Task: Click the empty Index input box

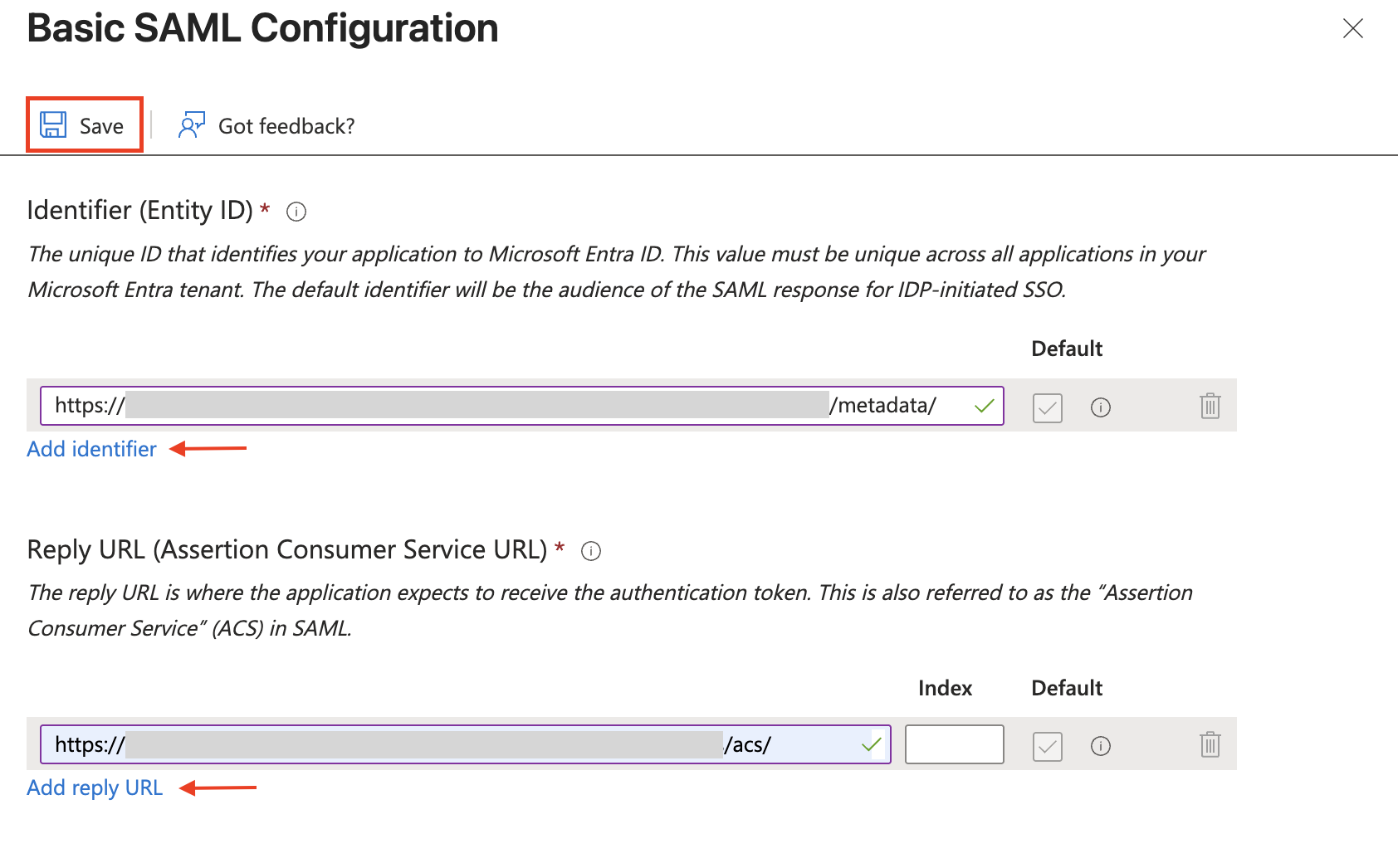Action: click(x=954, y=744)
